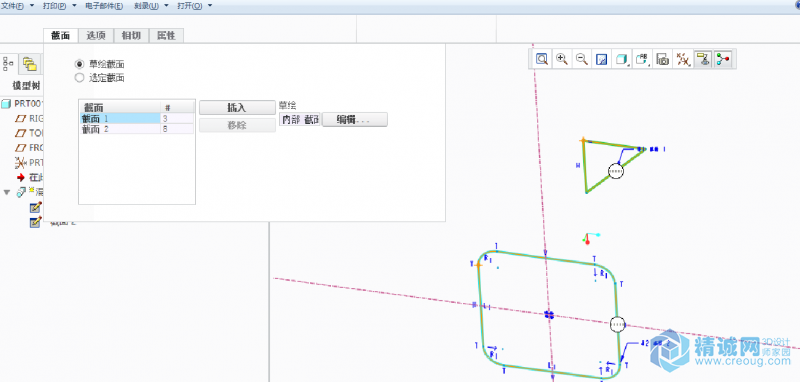Toggle the Annotation Display icon
Viewport: 800px width, 382px height.
coord(704,59)
